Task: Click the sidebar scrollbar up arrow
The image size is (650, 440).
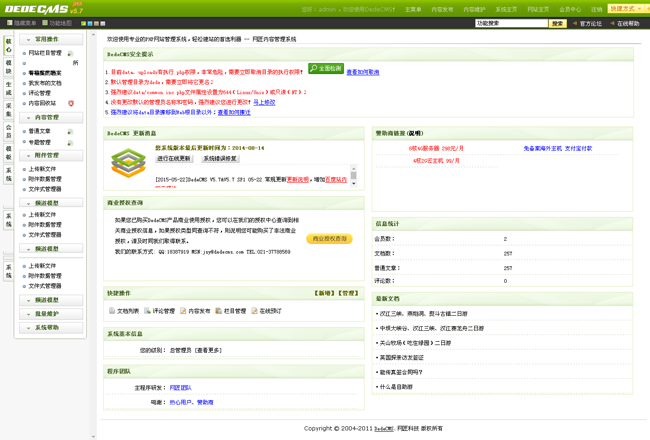Action: [x=93, y=35]
